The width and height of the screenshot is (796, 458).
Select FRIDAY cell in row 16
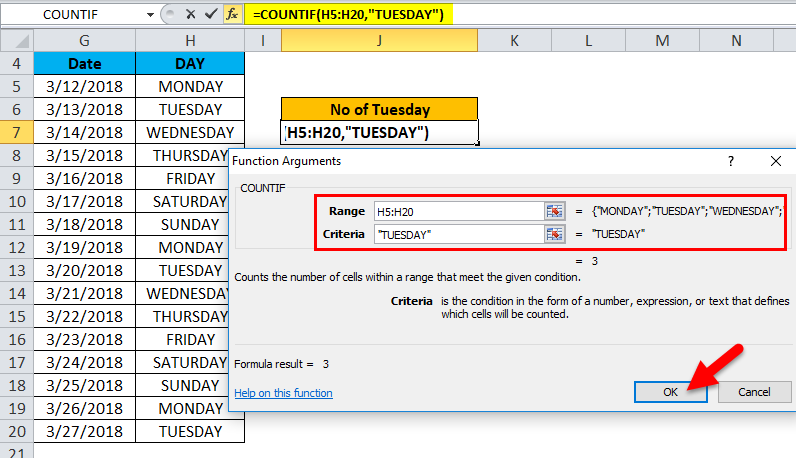tap(183, 340)
